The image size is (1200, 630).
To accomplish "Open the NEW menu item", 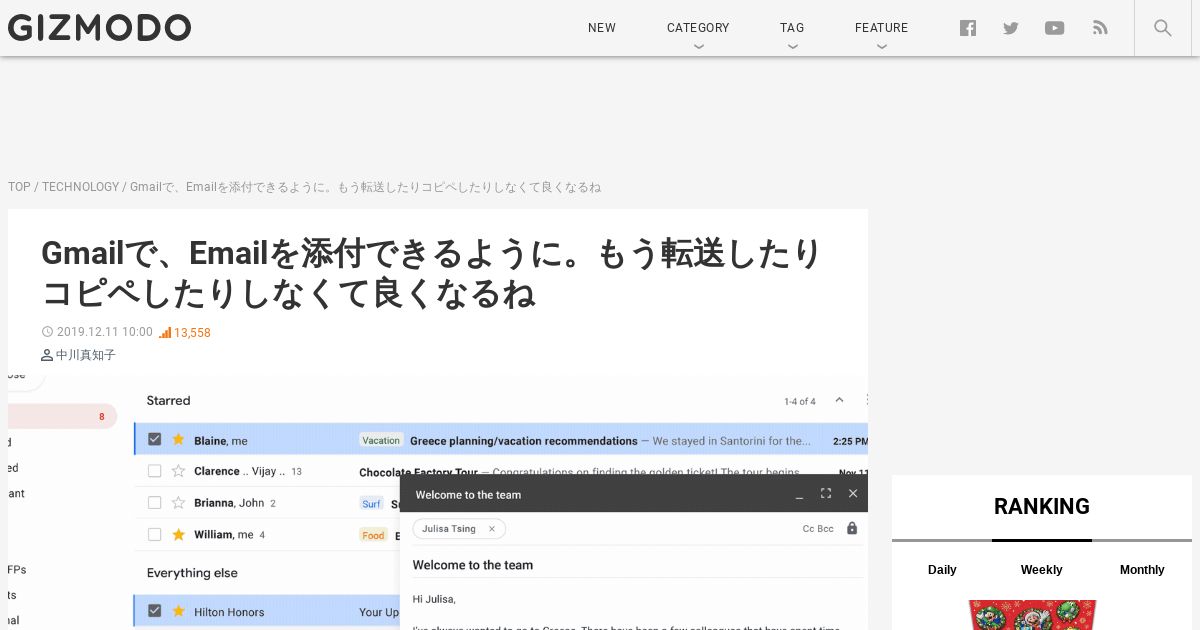I will point(602,28).
